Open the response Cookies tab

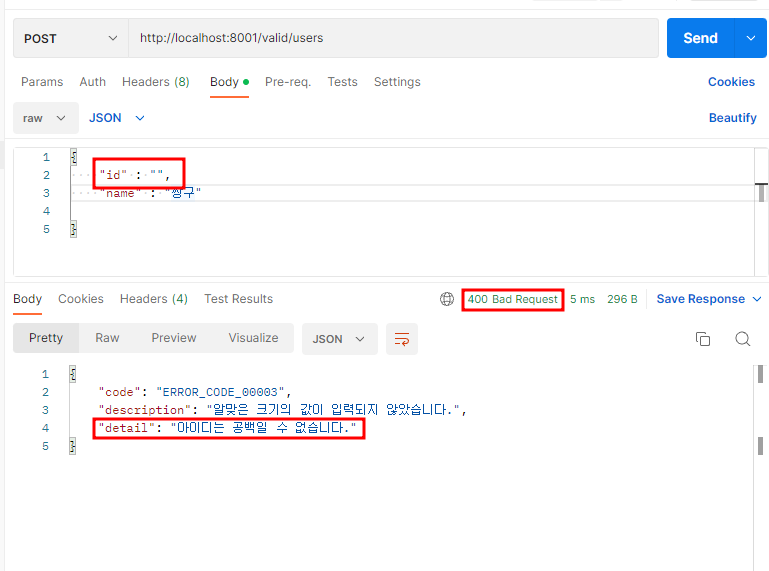81,299
